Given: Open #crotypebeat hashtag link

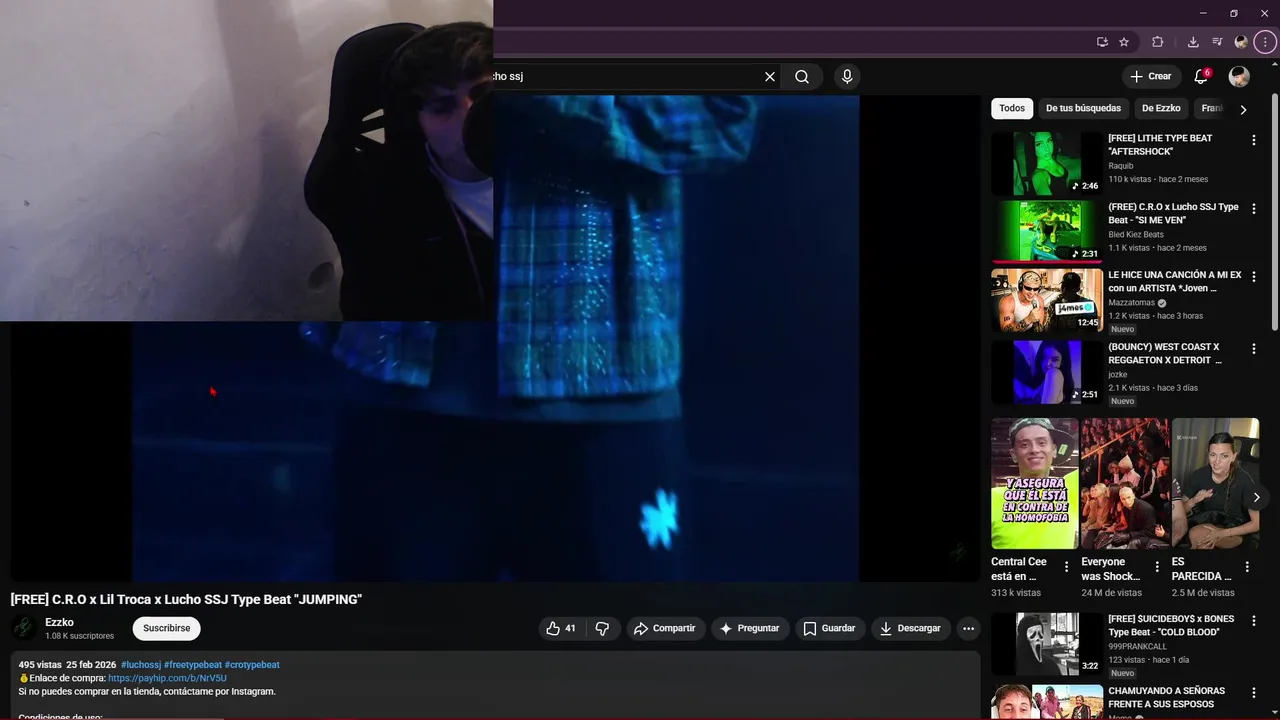Looking at the screenshot, I should point(252,665).
